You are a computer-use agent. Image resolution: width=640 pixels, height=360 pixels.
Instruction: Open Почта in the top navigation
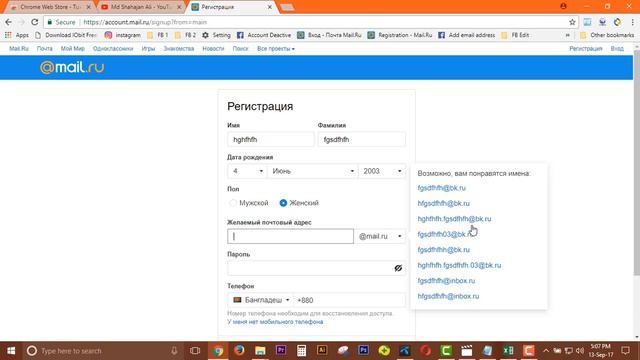[x=44, y=49]
